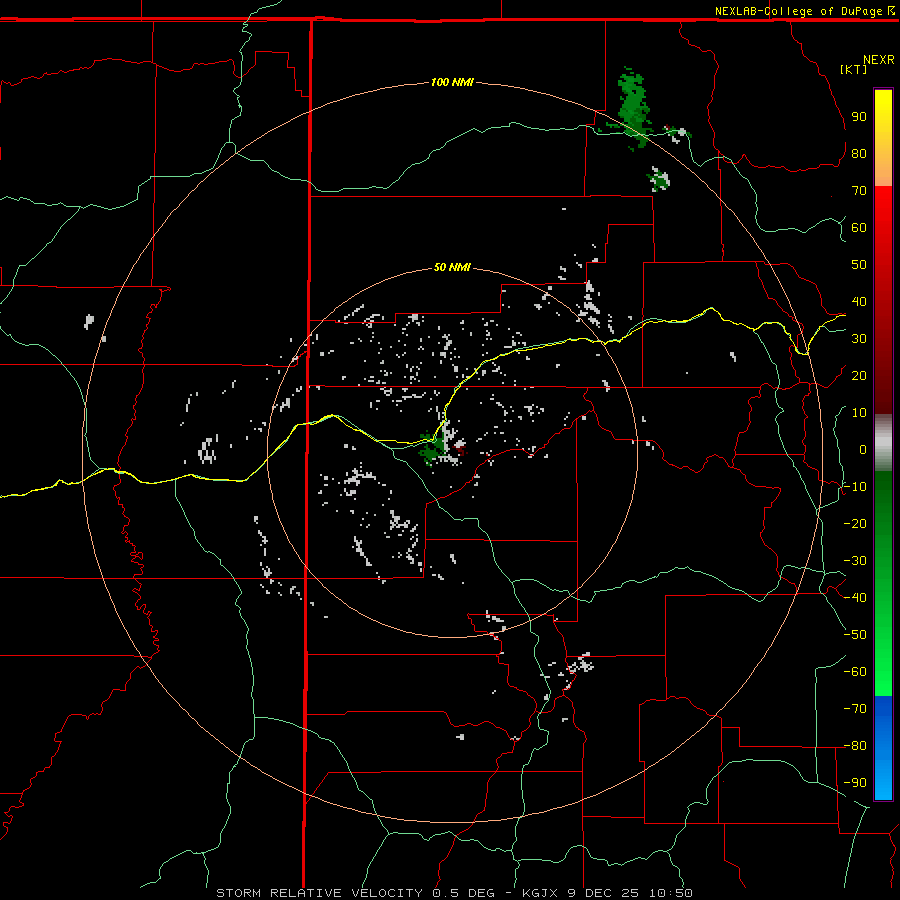900x900 pixels.
Task: Pick the 70 knot scale label
Action: click(x=859, y=191)
